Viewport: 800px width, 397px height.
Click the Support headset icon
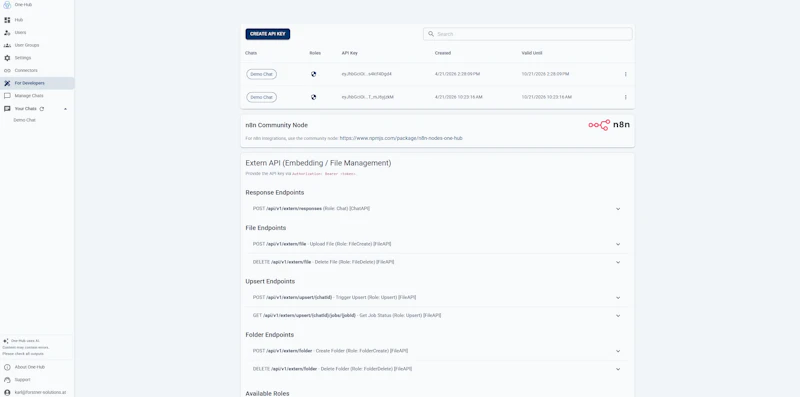[x=7, y=380]
